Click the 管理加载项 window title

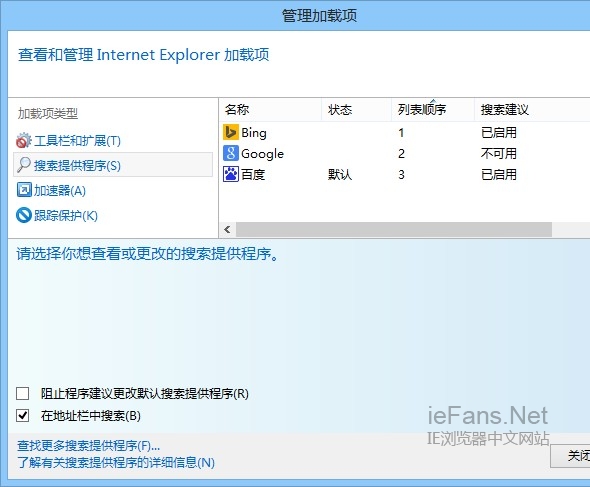pos(319,16)
